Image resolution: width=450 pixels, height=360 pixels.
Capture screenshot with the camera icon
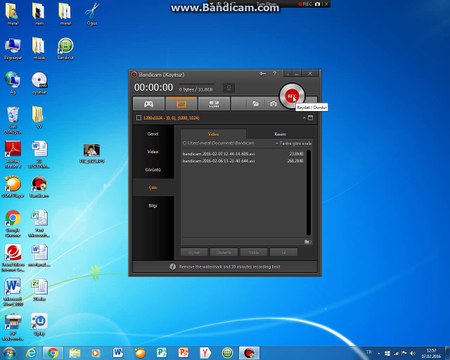[x=273, y=104]
